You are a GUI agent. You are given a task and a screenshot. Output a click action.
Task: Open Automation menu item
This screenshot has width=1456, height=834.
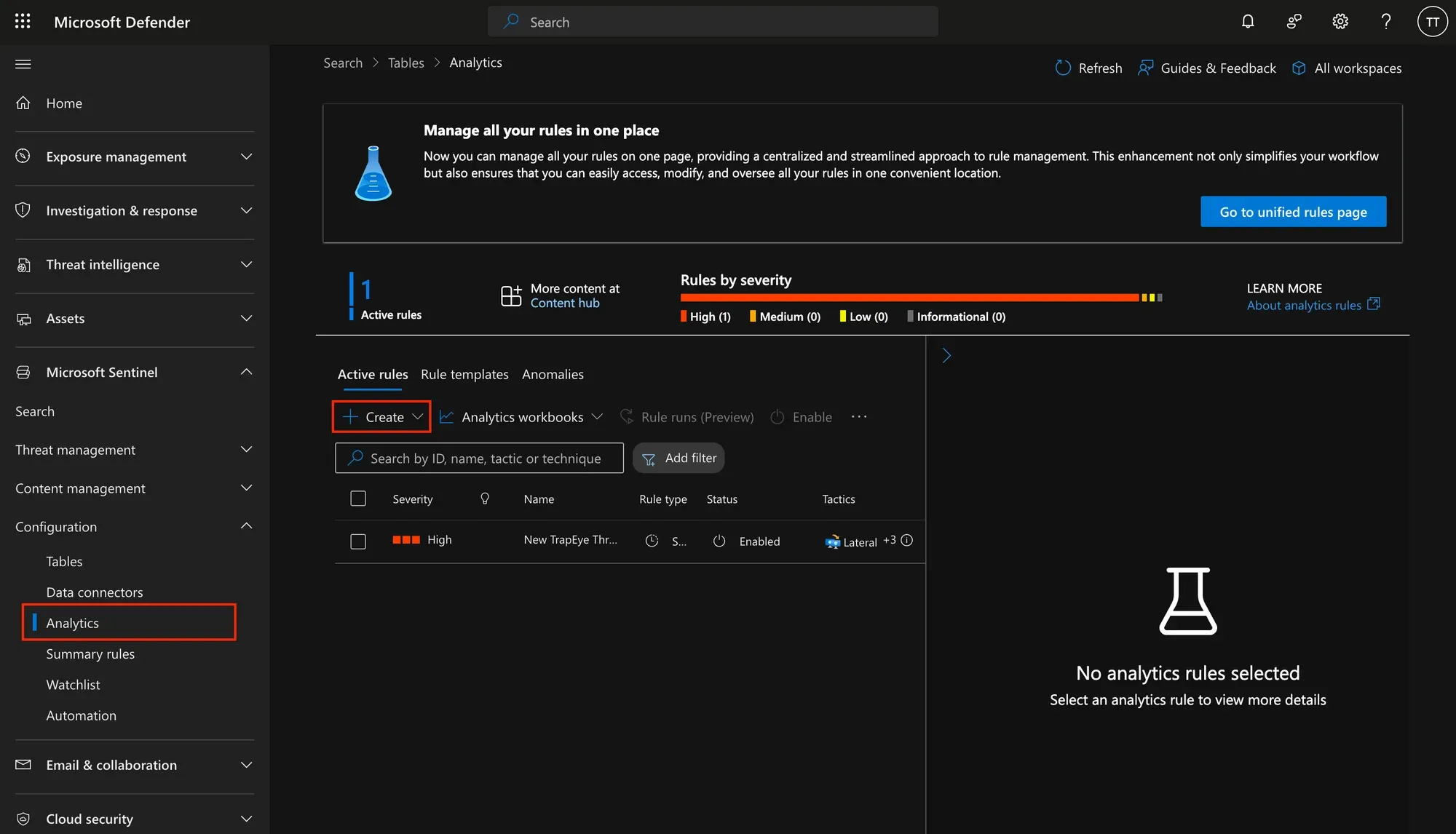click(81, 715)
